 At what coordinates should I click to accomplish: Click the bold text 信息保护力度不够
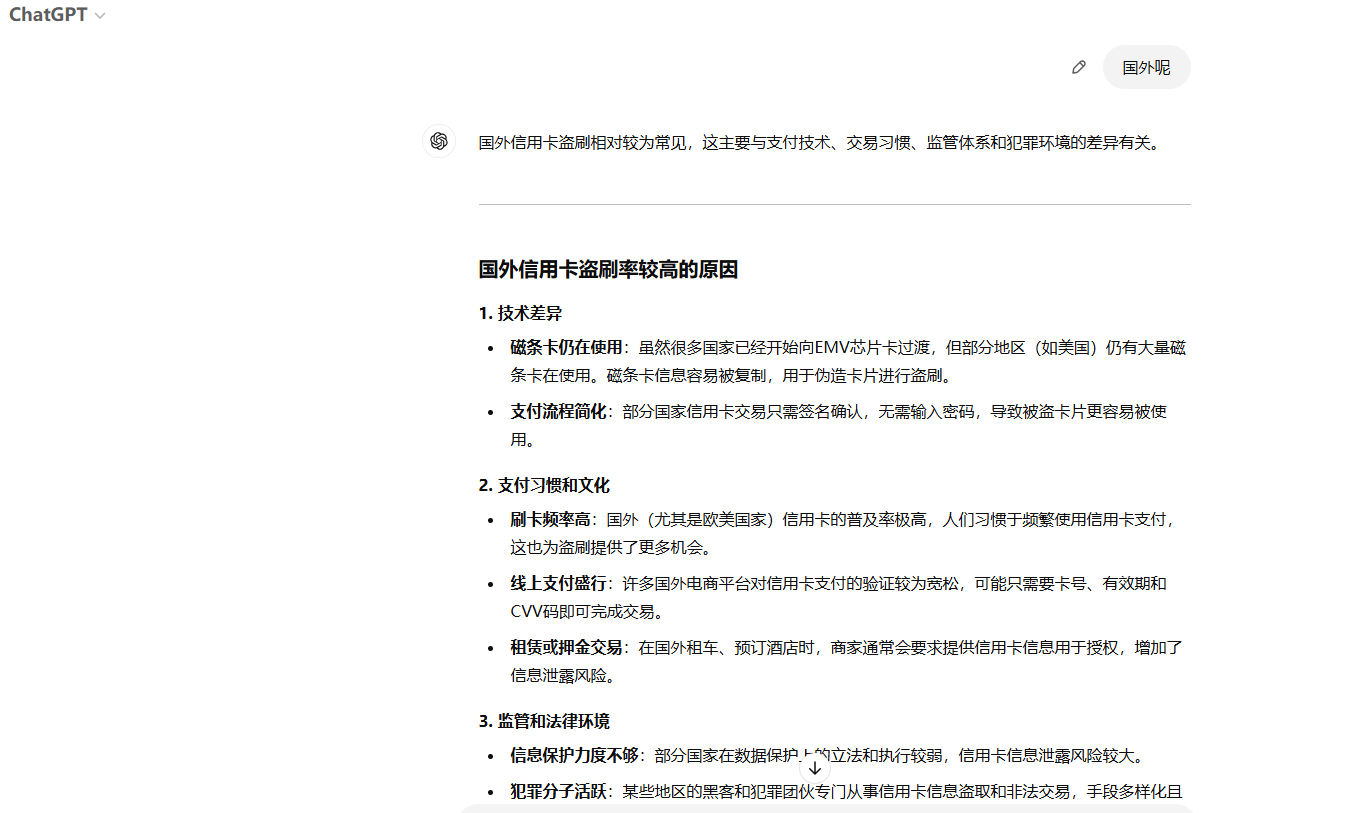point(574,755)
